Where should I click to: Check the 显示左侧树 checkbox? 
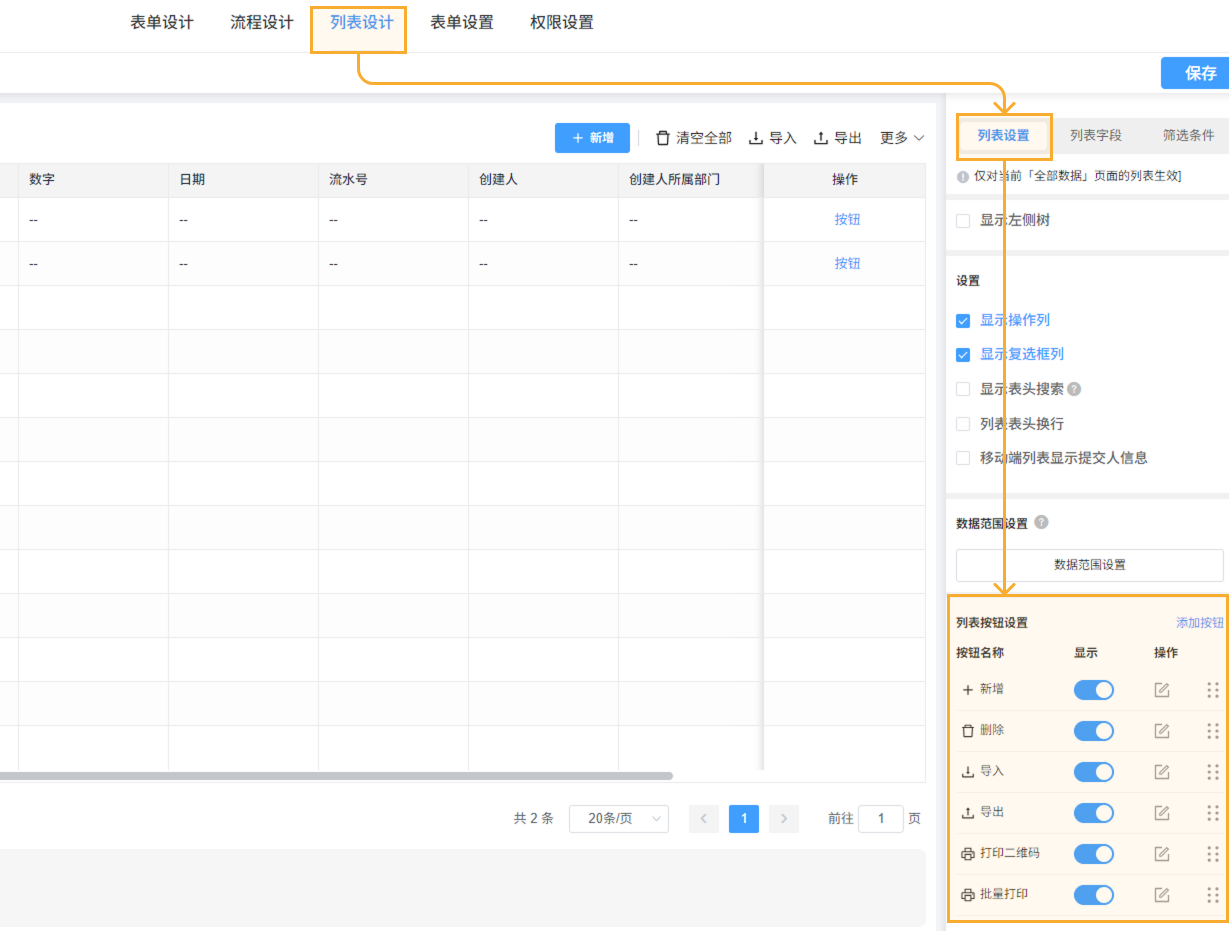point(963,220)
